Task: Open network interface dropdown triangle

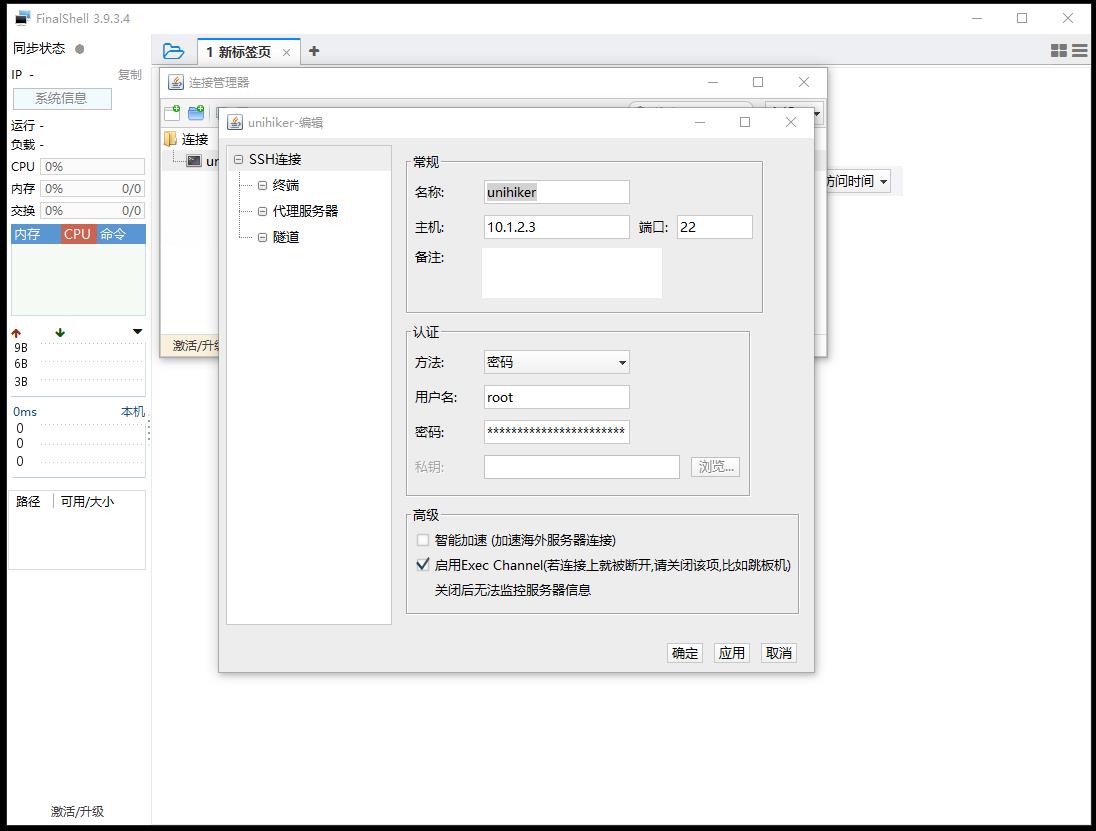Action: (138, 331)
